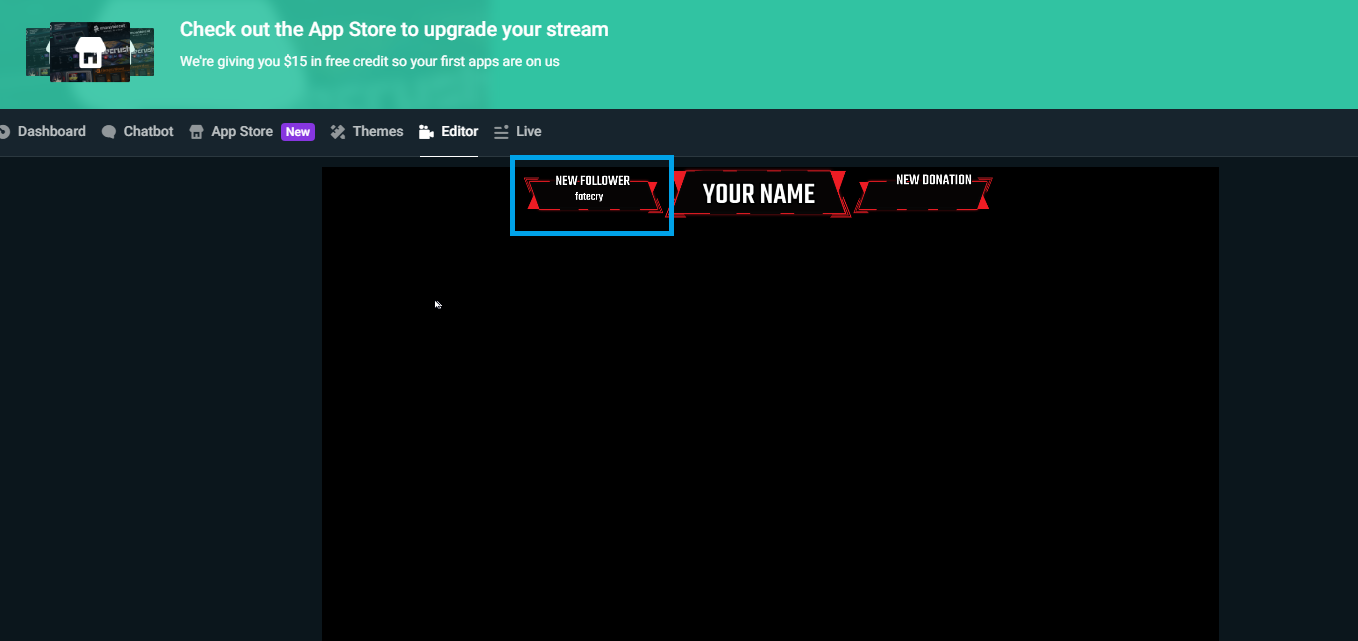Select the Editor tab label
Viewport: 1358px width, 641px height.
click(x=460, y=132)
